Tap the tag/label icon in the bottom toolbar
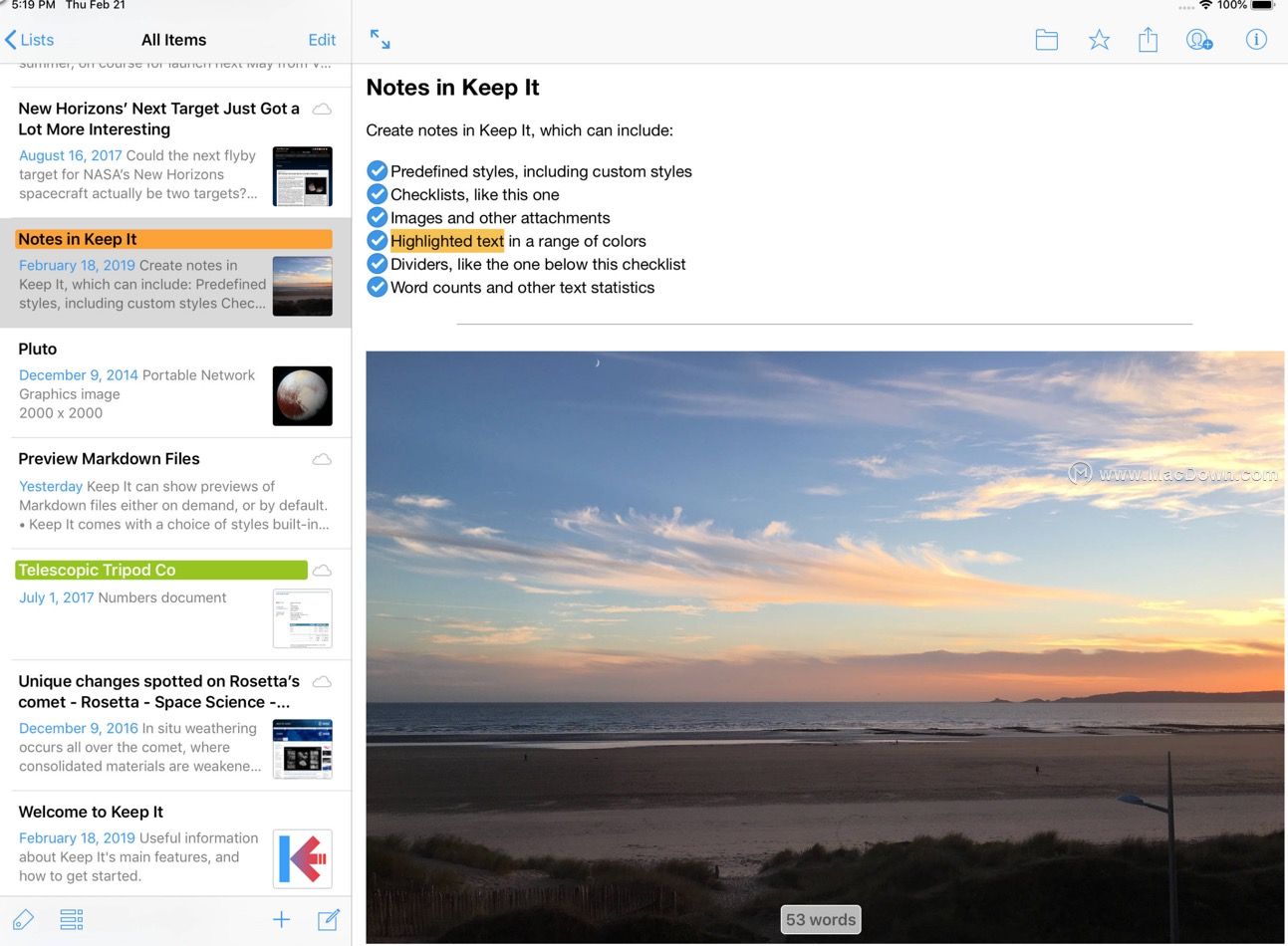Viewport: 1288px width, 946px height. coord(22,919)
